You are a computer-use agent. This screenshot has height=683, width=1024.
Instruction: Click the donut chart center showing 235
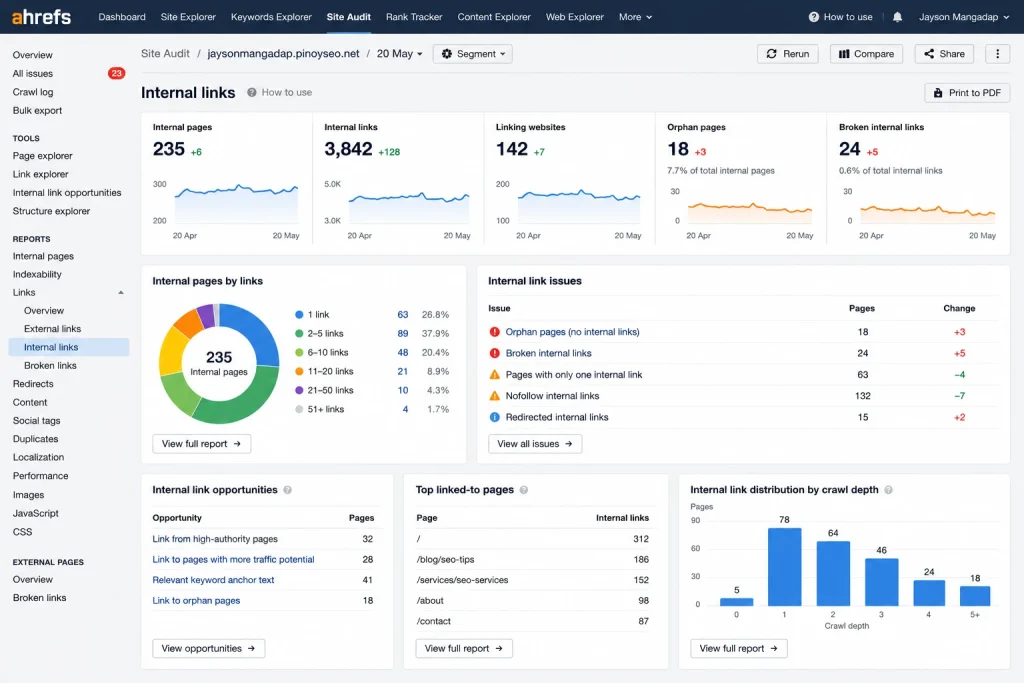coord(219,363)
